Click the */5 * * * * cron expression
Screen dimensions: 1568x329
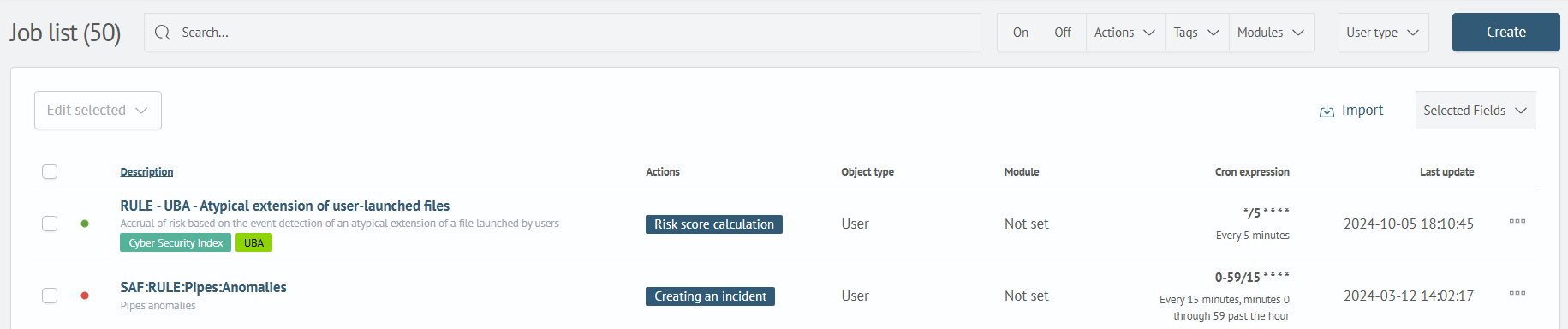click(x=1267, y=212)
